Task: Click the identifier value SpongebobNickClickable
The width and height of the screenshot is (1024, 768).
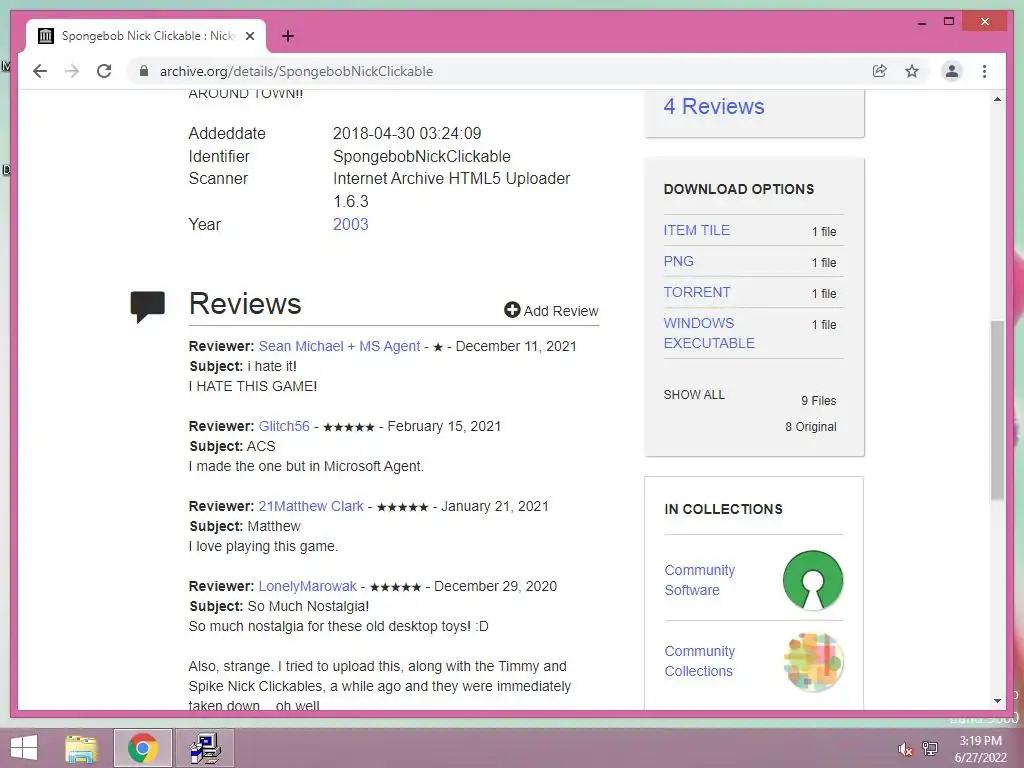Action: click(422, 156)
